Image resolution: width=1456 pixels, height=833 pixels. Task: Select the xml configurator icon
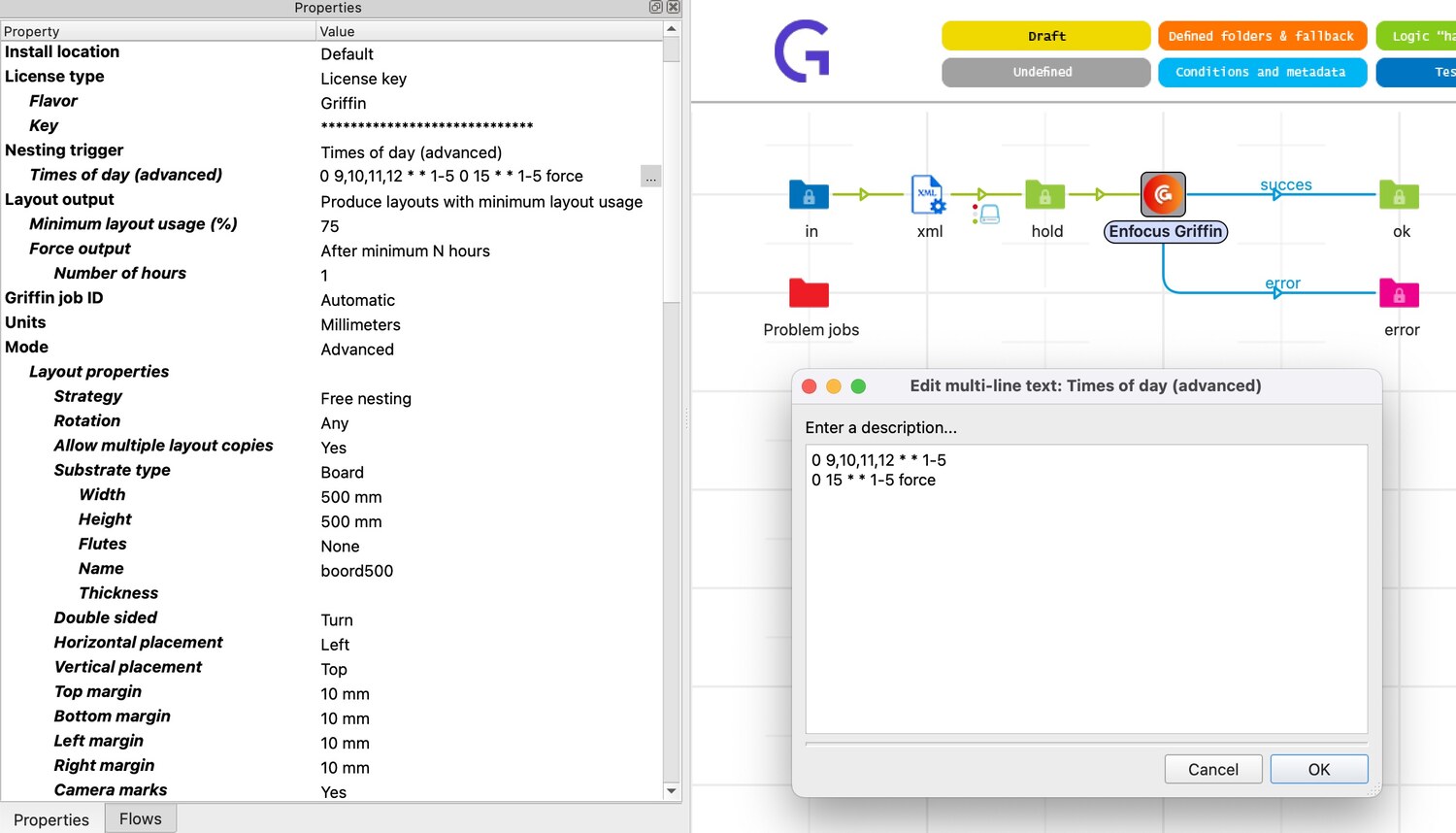[x=928, y=194]
